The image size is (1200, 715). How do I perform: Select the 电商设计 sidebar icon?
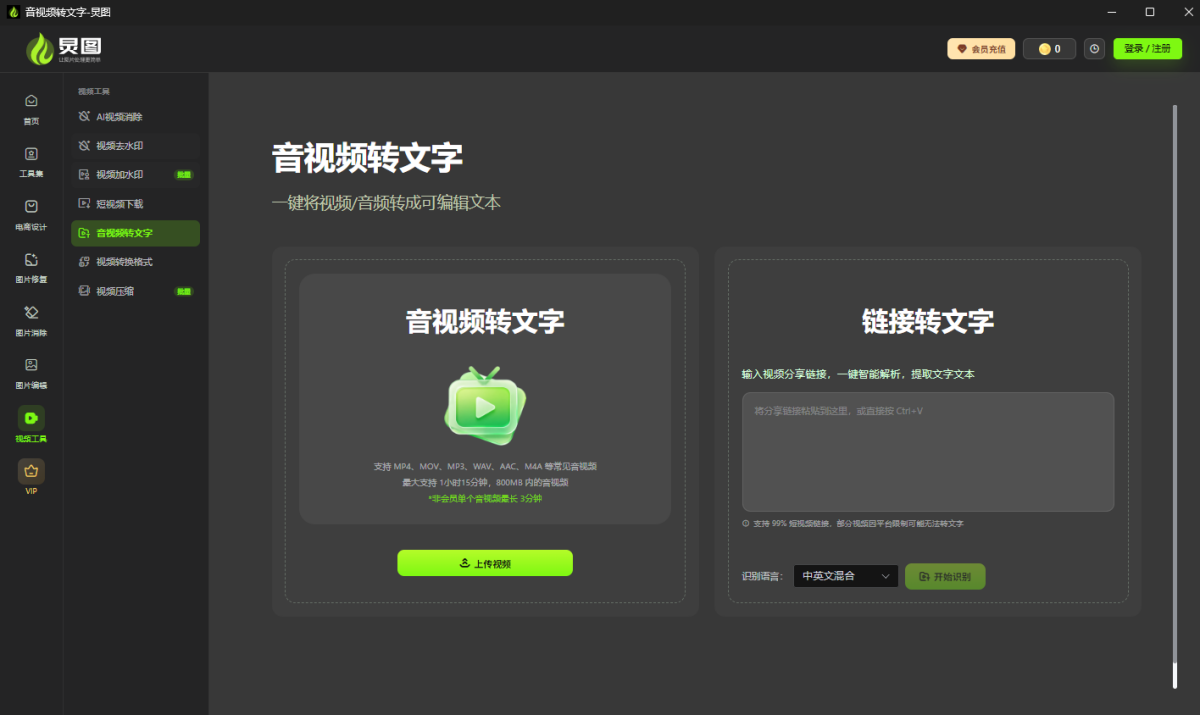(x=31, y=207)
